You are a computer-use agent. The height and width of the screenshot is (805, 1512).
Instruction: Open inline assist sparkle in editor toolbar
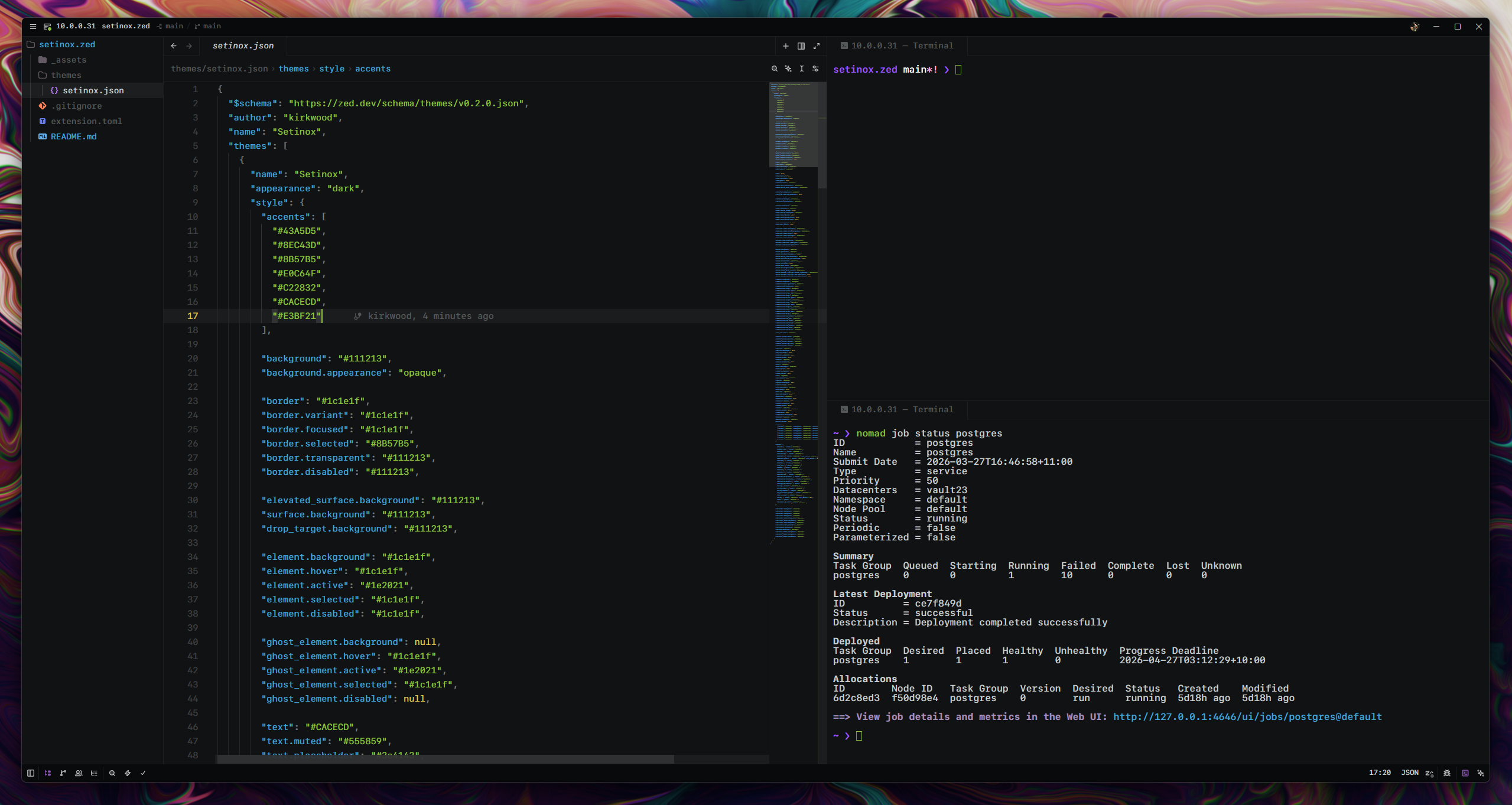[x=788, y=69]
